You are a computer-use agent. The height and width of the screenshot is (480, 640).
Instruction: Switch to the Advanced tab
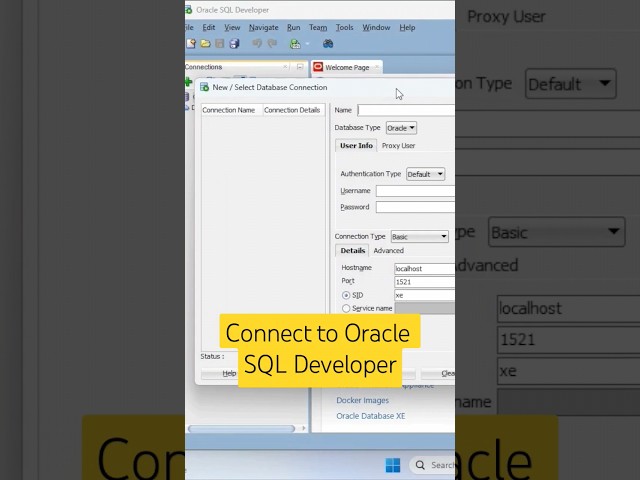tap(389, 251)
